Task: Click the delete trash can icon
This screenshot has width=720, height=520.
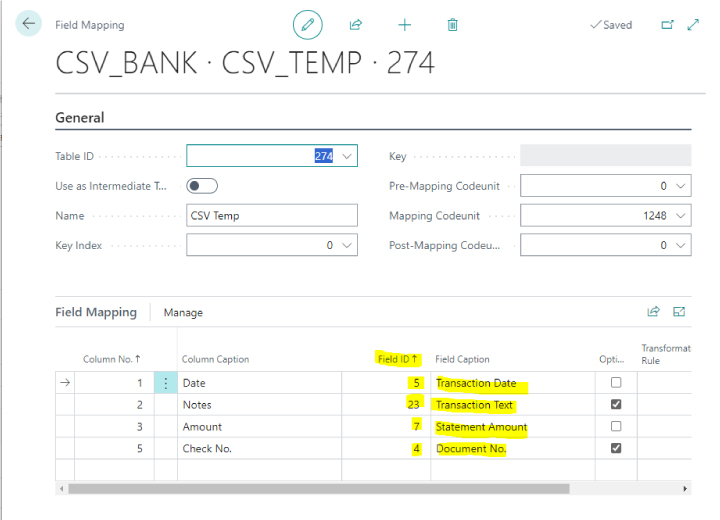Action: [x=452, y=24]
